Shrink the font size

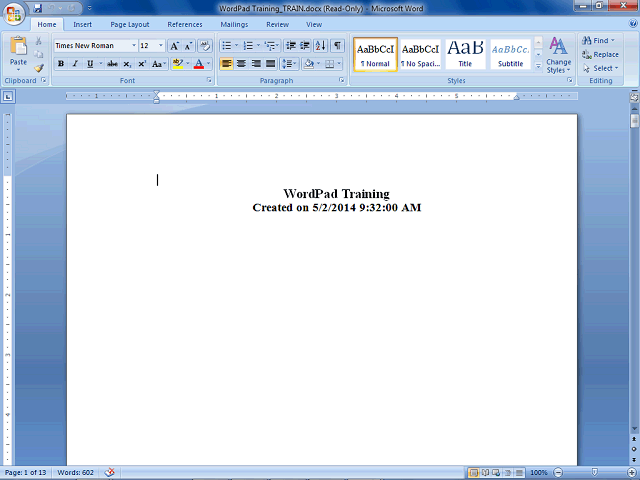[x=188, y=46]
